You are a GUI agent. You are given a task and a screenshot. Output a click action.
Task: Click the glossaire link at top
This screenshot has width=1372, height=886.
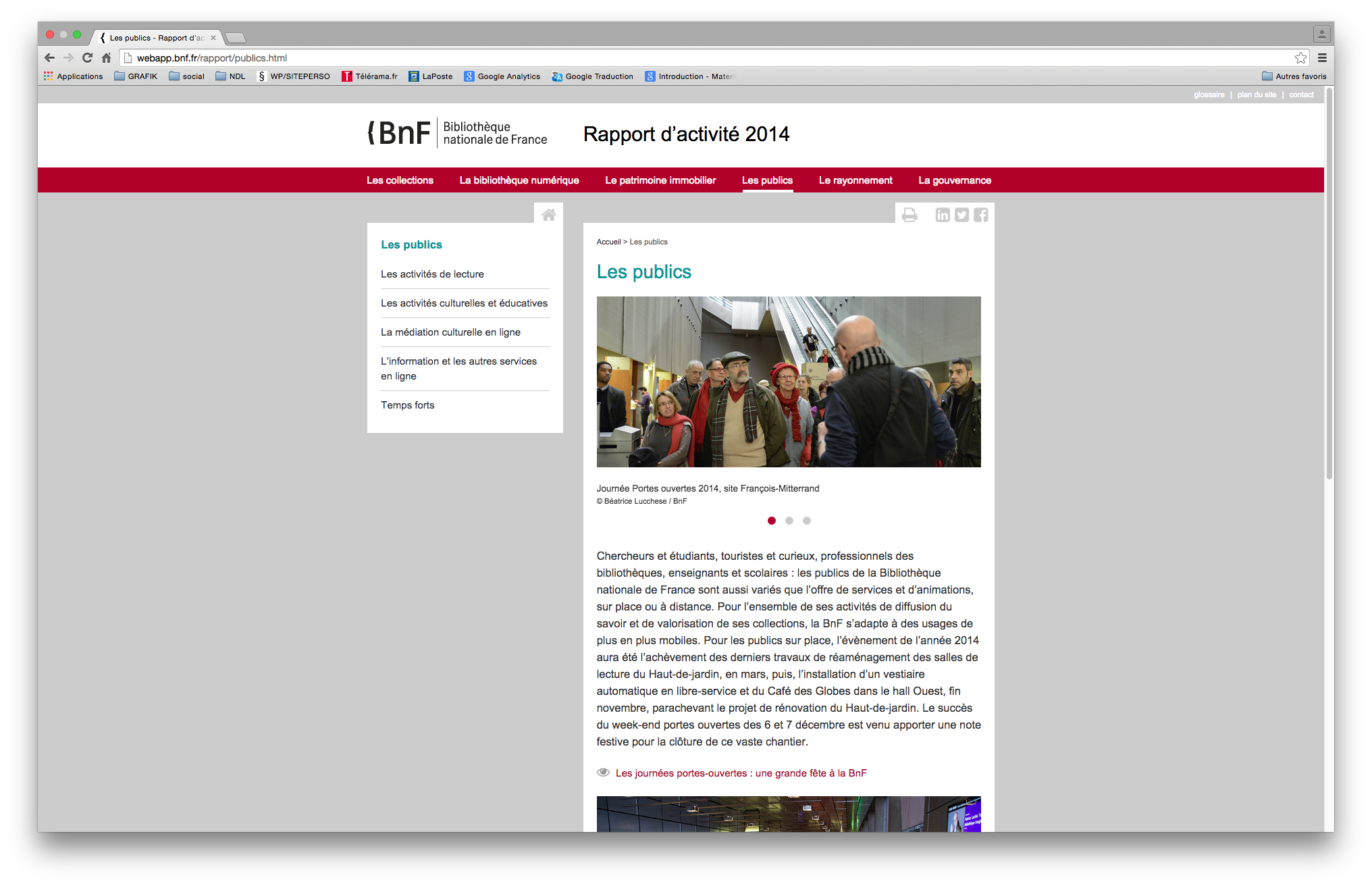coord(1209,95)
